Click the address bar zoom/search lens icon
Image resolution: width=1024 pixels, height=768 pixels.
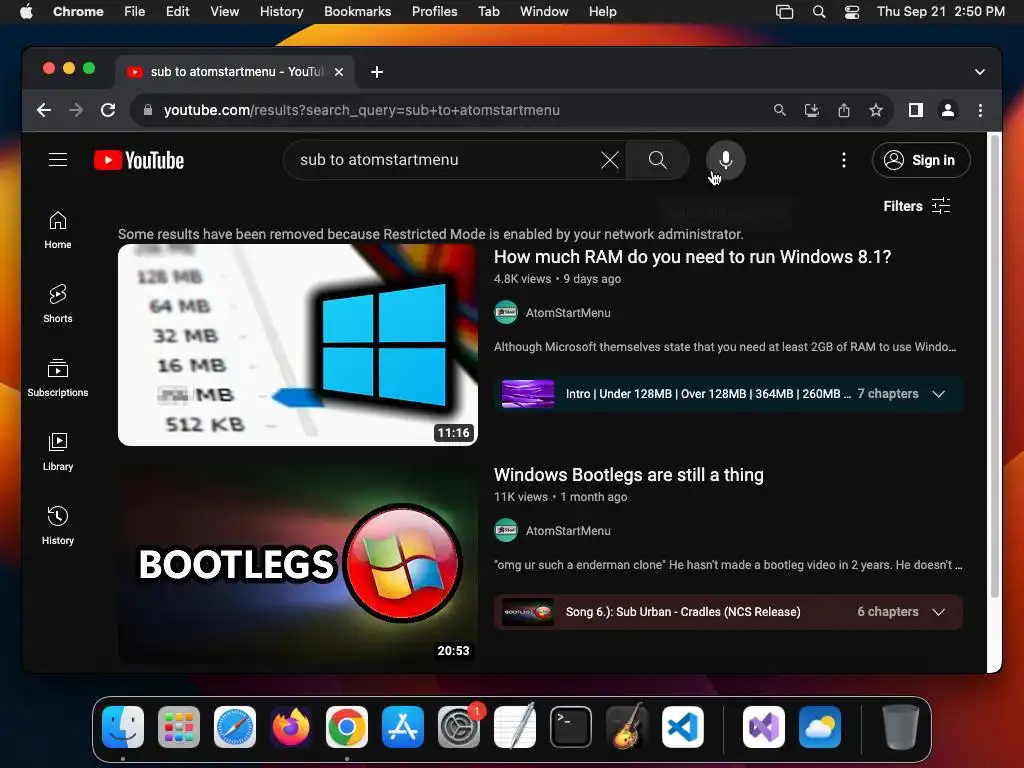779,110
